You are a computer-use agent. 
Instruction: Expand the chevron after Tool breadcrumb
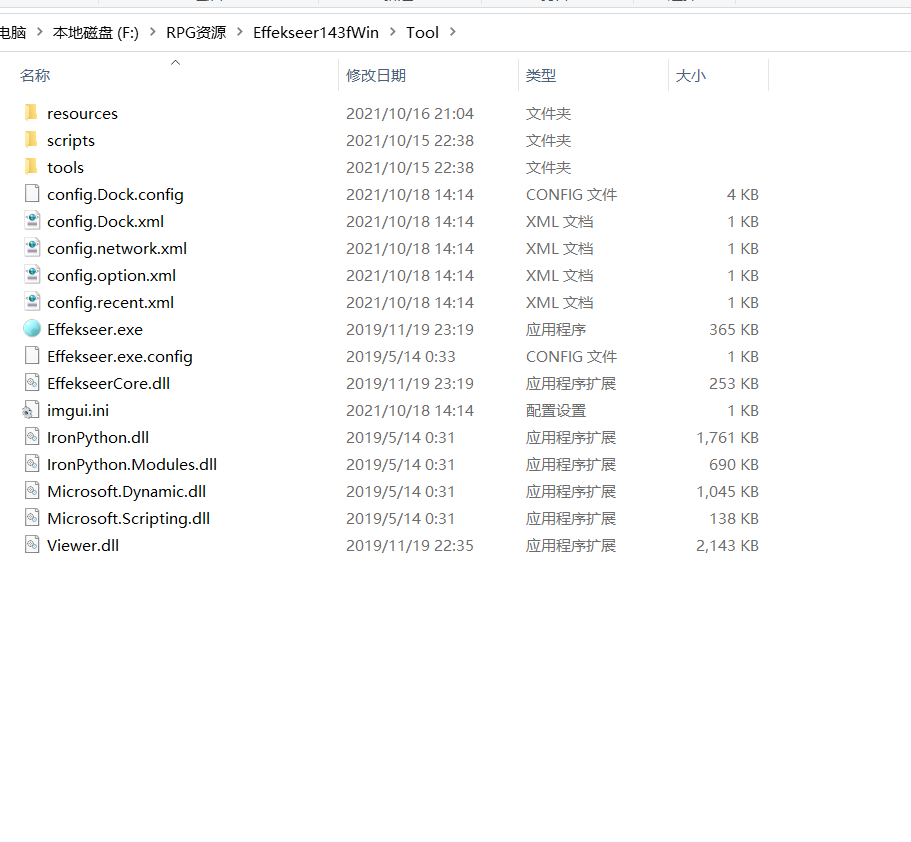point(453,32)
